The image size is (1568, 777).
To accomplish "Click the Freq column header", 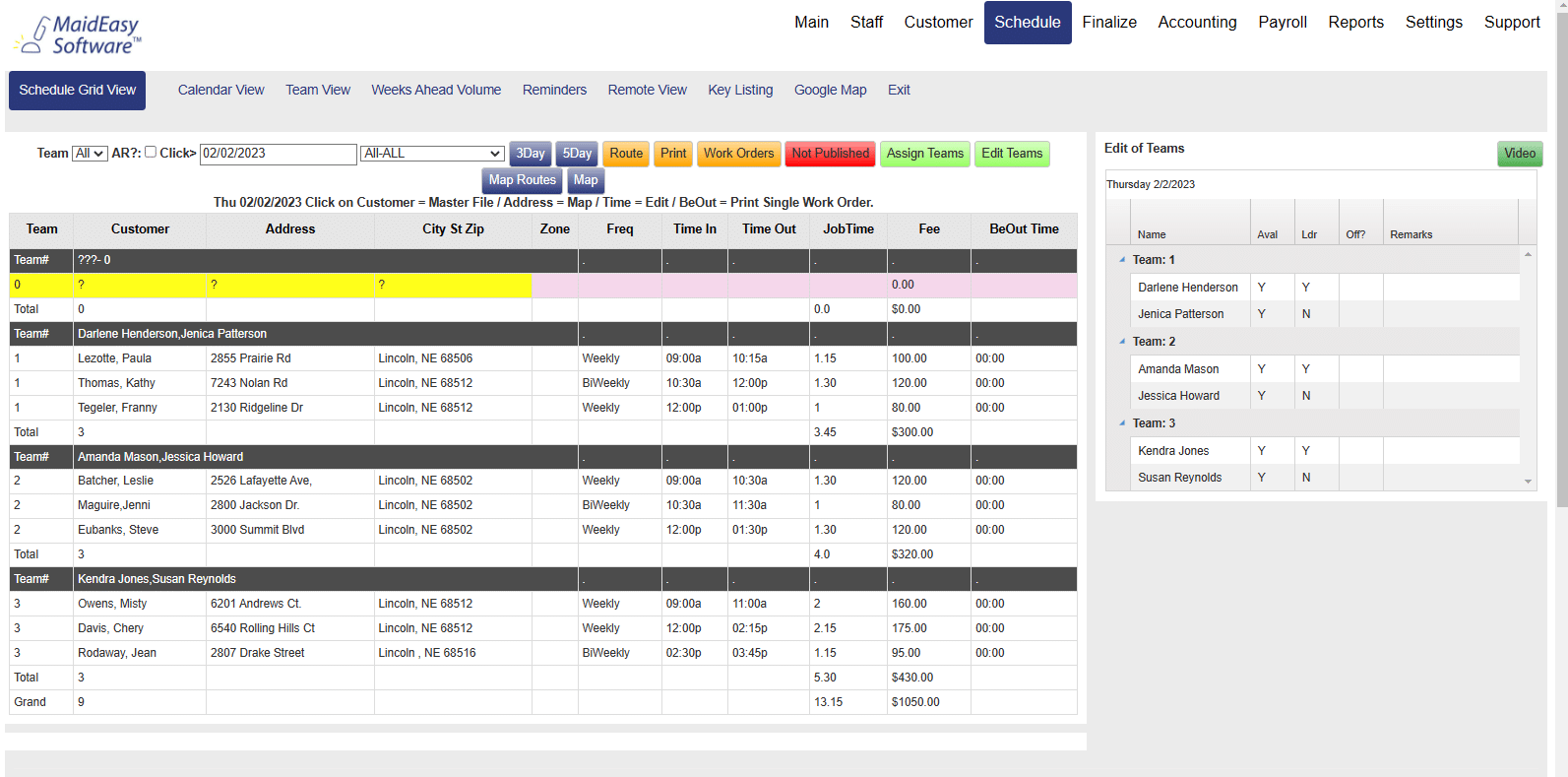I will point(620,229).
